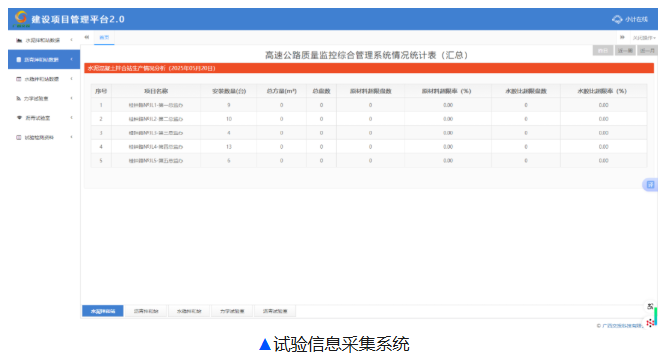Click the test inspection data sidebar icon
This screenshot has width=663, height=362.
click(x=19, y=137)
